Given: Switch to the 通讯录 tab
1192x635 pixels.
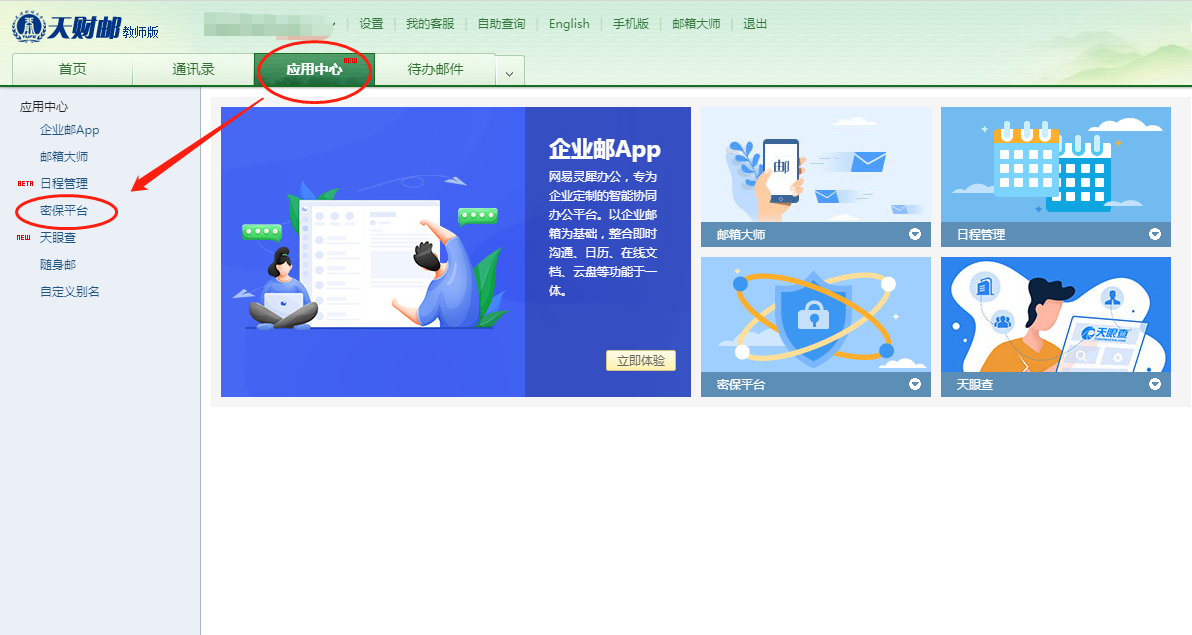Looking at the screenshot, I should (193, 70).
